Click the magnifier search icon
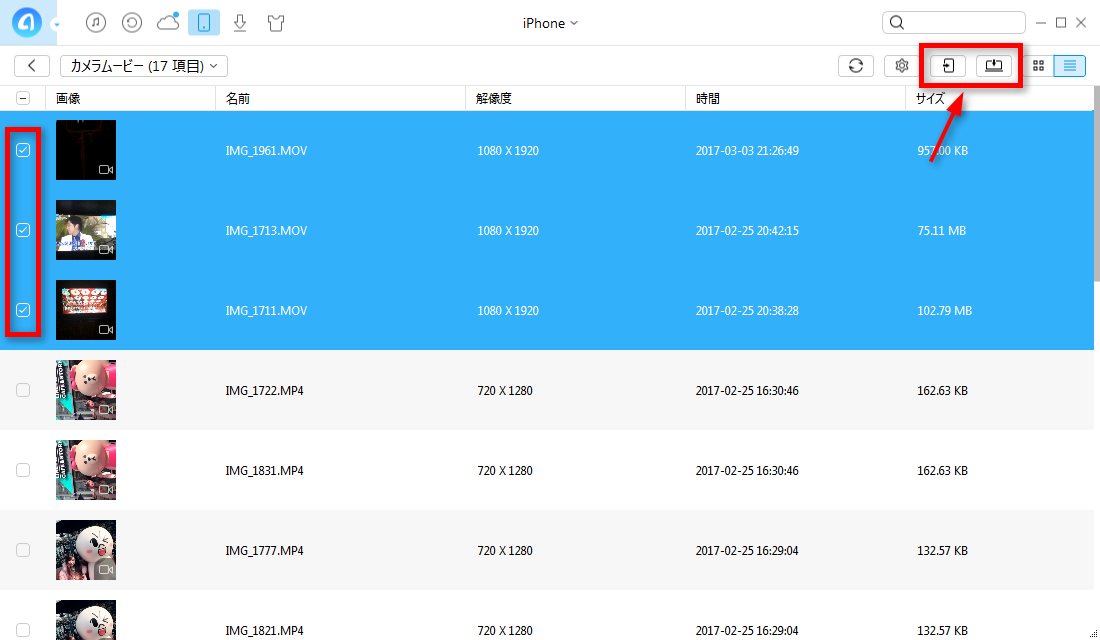1100x640 pixels. click(x=897, y=22)
